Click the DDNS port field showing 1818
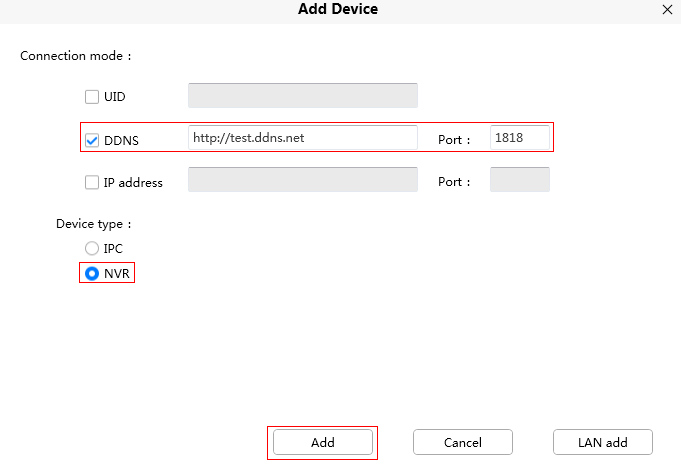The image size is (681, 466). click(x=520, y=138)
